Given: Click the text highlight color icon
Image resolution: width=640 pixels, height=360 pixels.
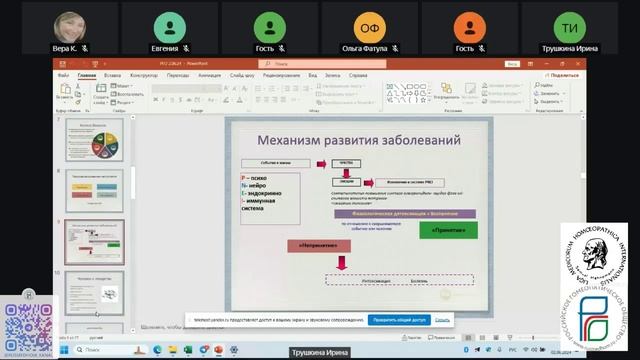Looking at the screenshot, I should point(226,100).
